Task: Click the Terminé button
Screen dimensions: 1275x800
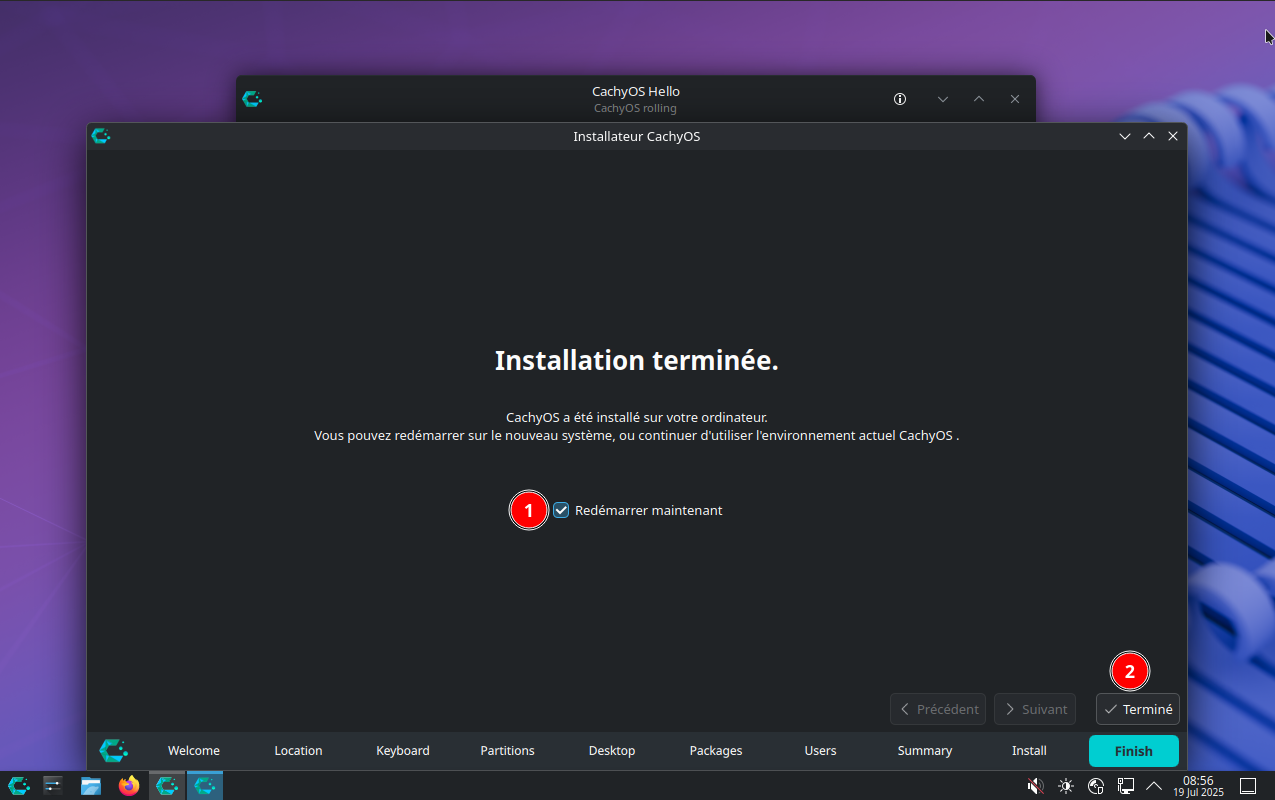Action: [x=1138, y=709]
